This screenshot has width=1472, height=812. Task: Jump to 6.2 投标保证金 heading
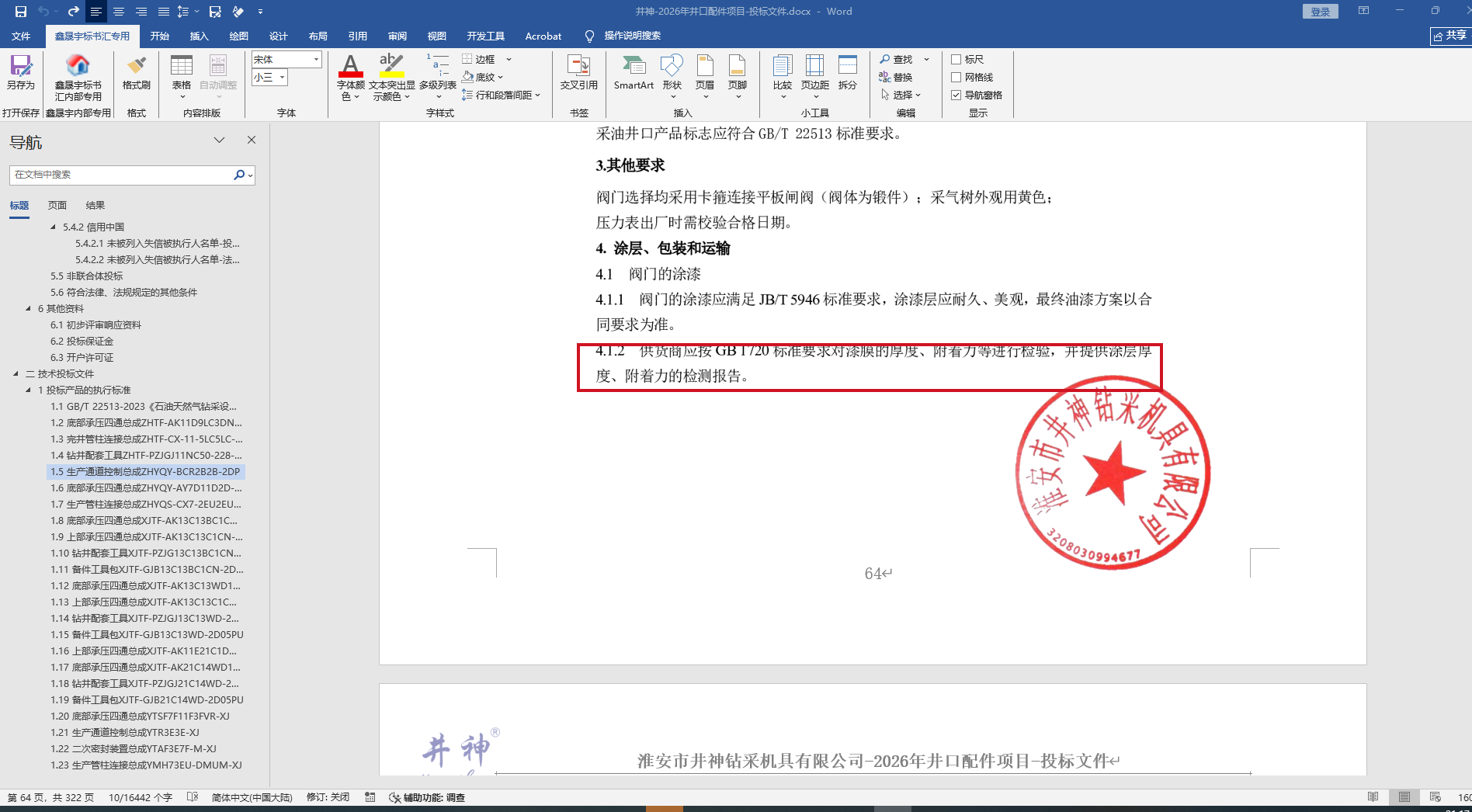(82, 342)
